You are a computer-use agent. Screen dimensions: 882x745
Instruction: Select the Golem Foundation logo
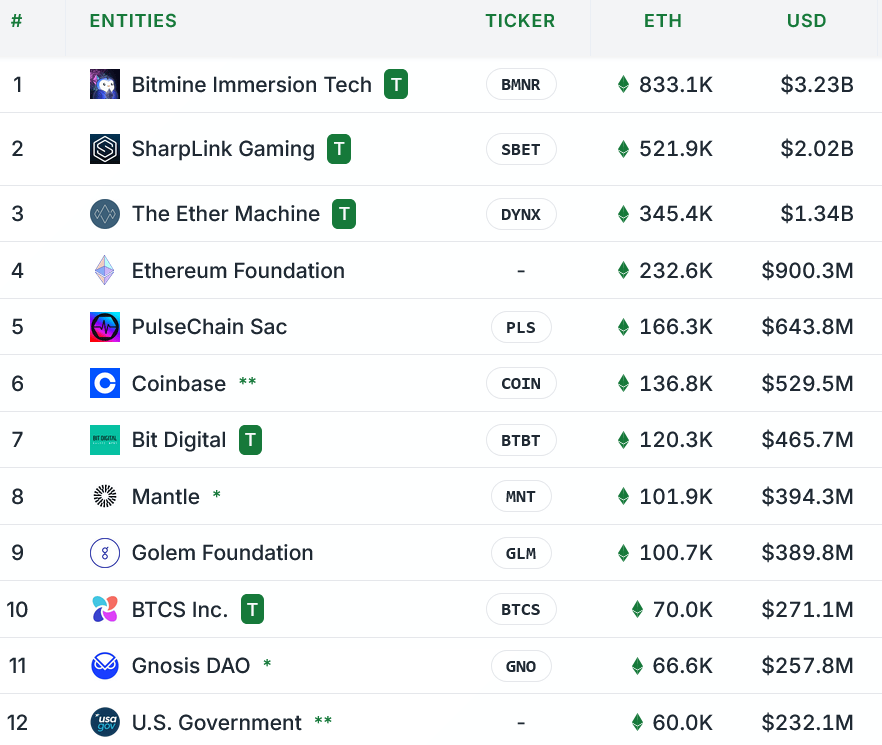(x=104, y=553)
